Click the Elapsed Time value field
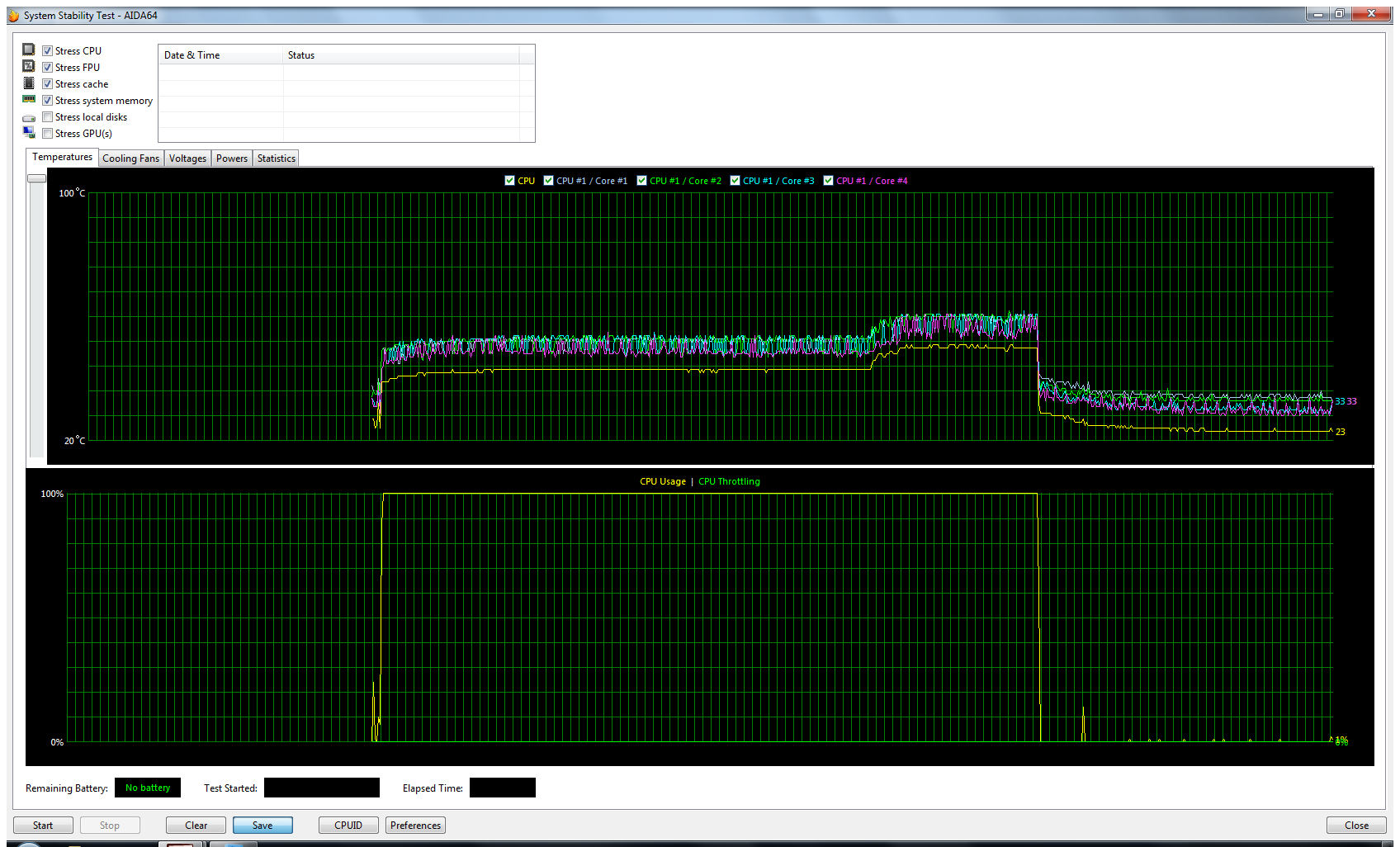Screen dimensions: 1400x847 pos(503,788)
